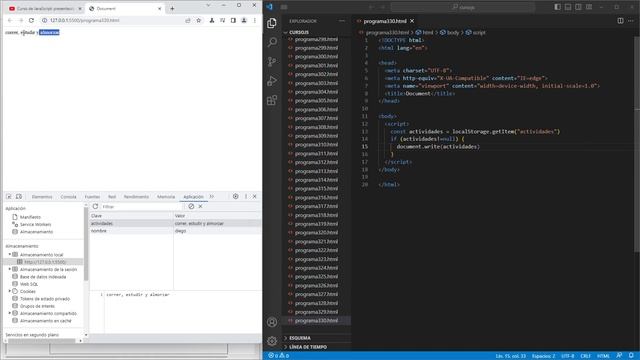Change the UTF-8 encoding in status bar
This screenshot has height=360, width=640.
pyautogui.click(x=568, y=356)
